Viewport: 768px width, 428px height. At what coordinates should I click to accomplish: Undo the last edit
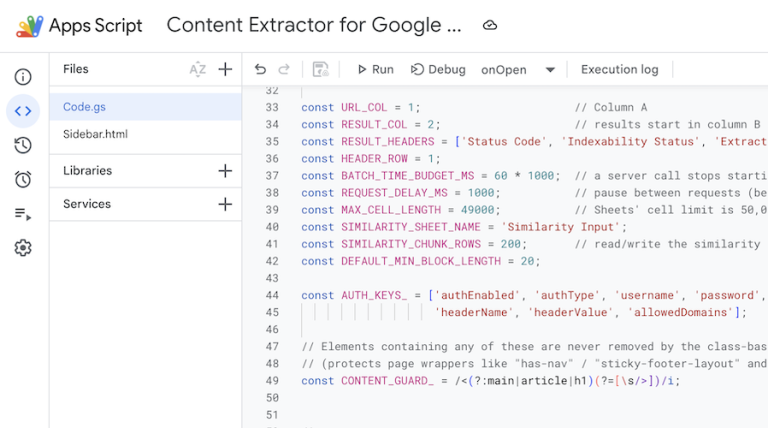click(260, 70)
